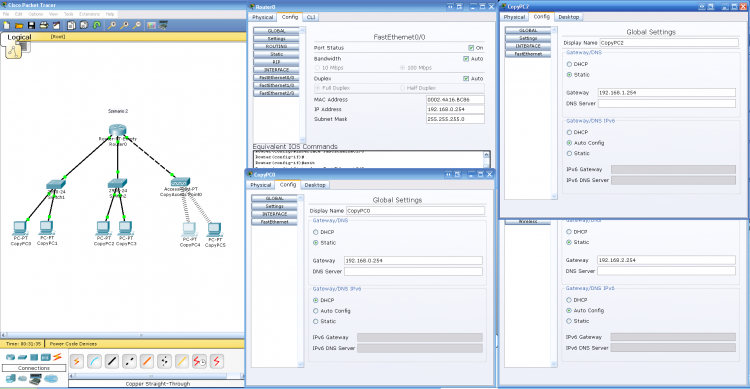Image resolution: width=750 pixels, height=389 pixels.
Task: Click the Open folder icon in the toolbar
Action: click(19, 25)
